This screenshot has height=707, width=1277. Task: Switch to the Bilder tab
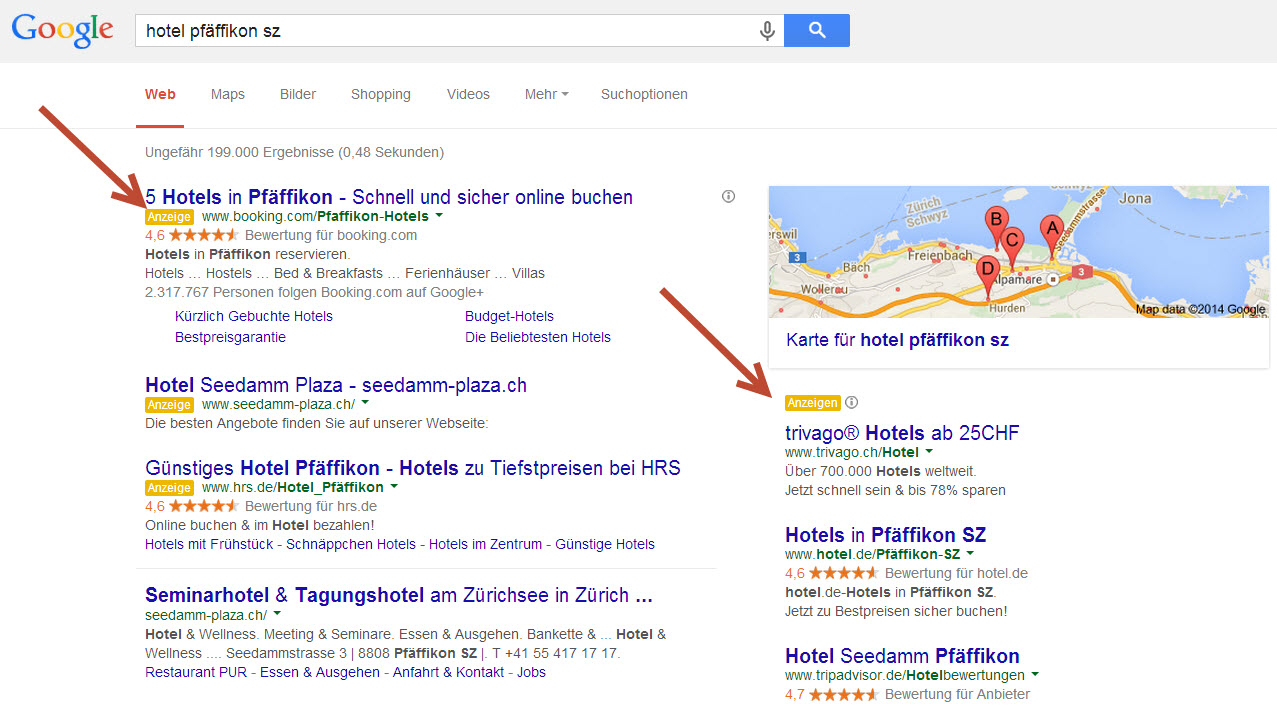[298, 95]
